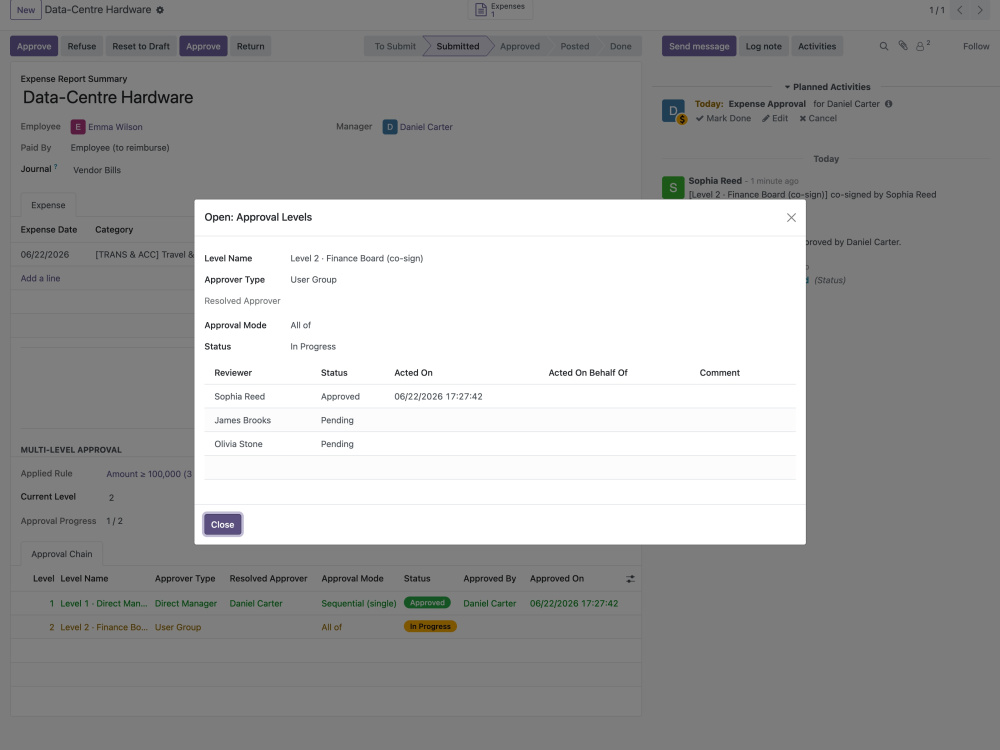Click James Brooks reviewer row

(500, 420)
